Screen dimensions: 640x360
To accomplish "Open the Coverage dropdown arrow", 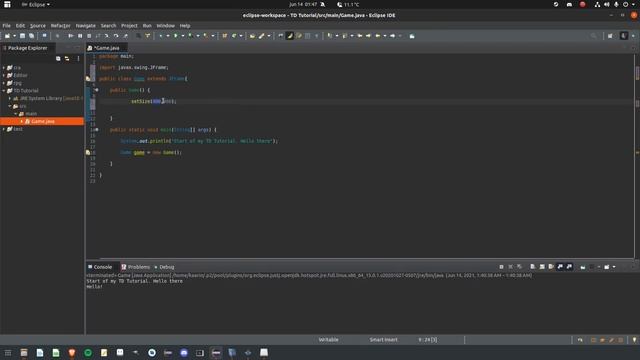I will coord(198,36).
